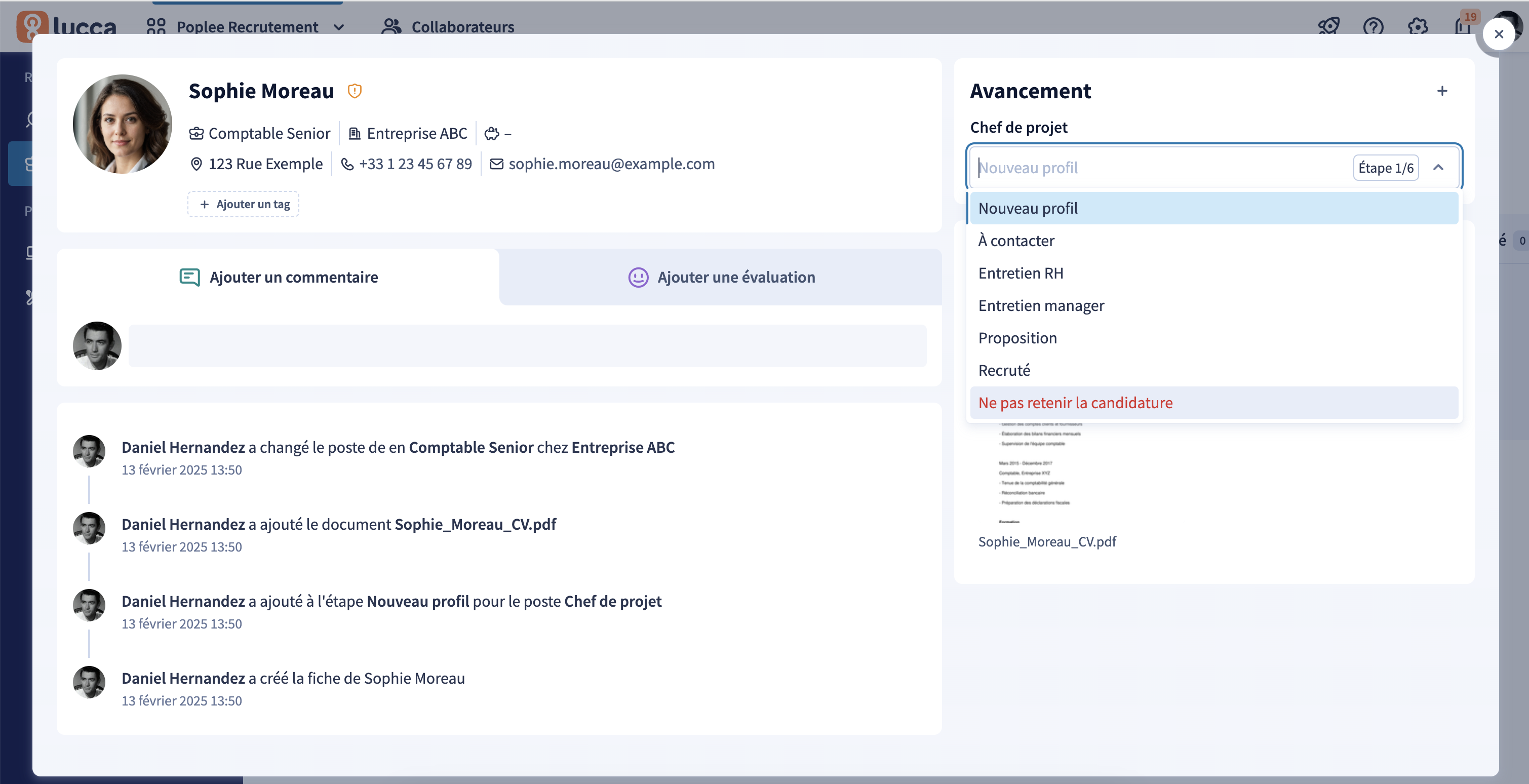The height and width of the screenshot is (784, 1529).
Task: Click Ajouter un tag button
Action: (244, 204)
